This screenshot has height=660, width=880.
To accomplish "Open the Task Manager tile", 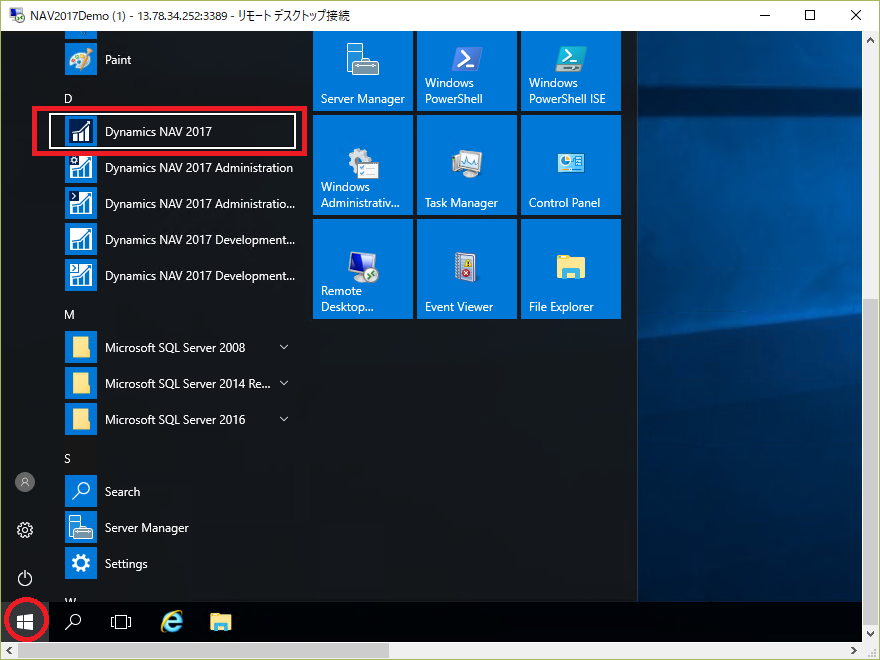I will (467, 165).
